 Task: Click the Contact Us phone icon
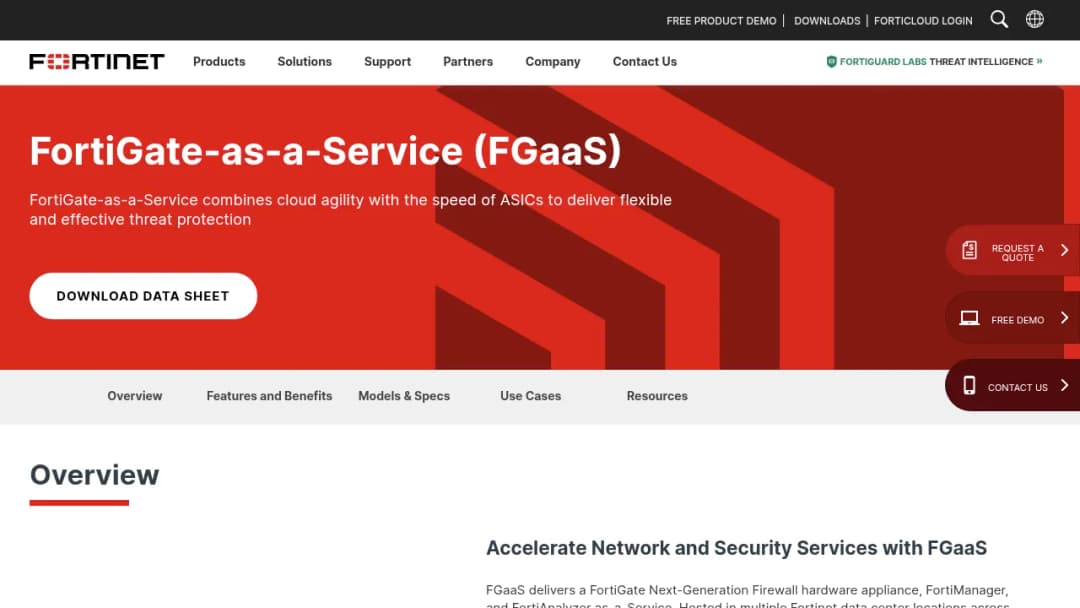point(969,386)
